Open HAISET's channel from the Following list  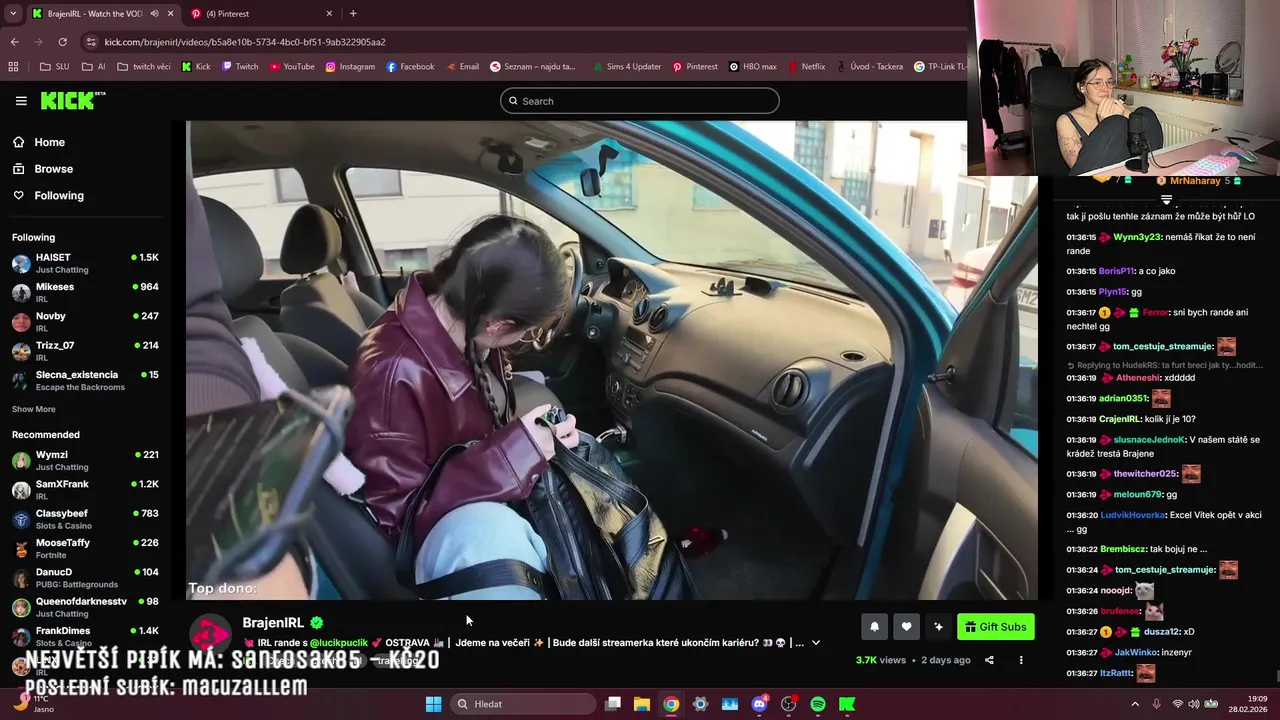tap(85, 263)
